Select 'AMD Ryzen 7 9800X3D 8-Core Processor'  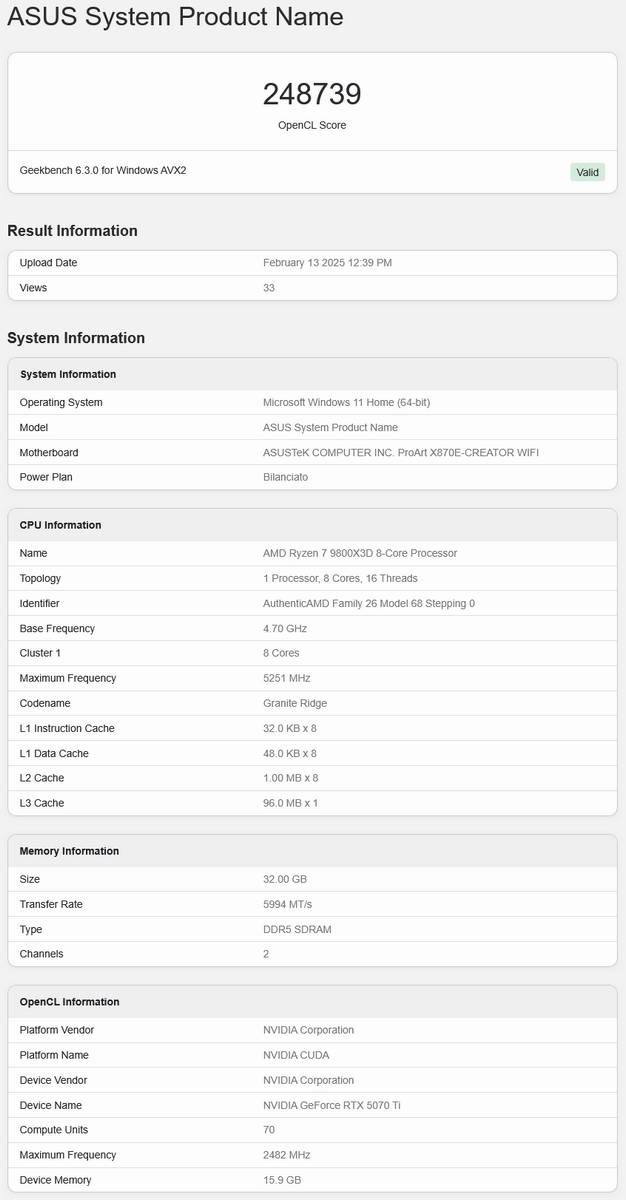click(360, 553)
